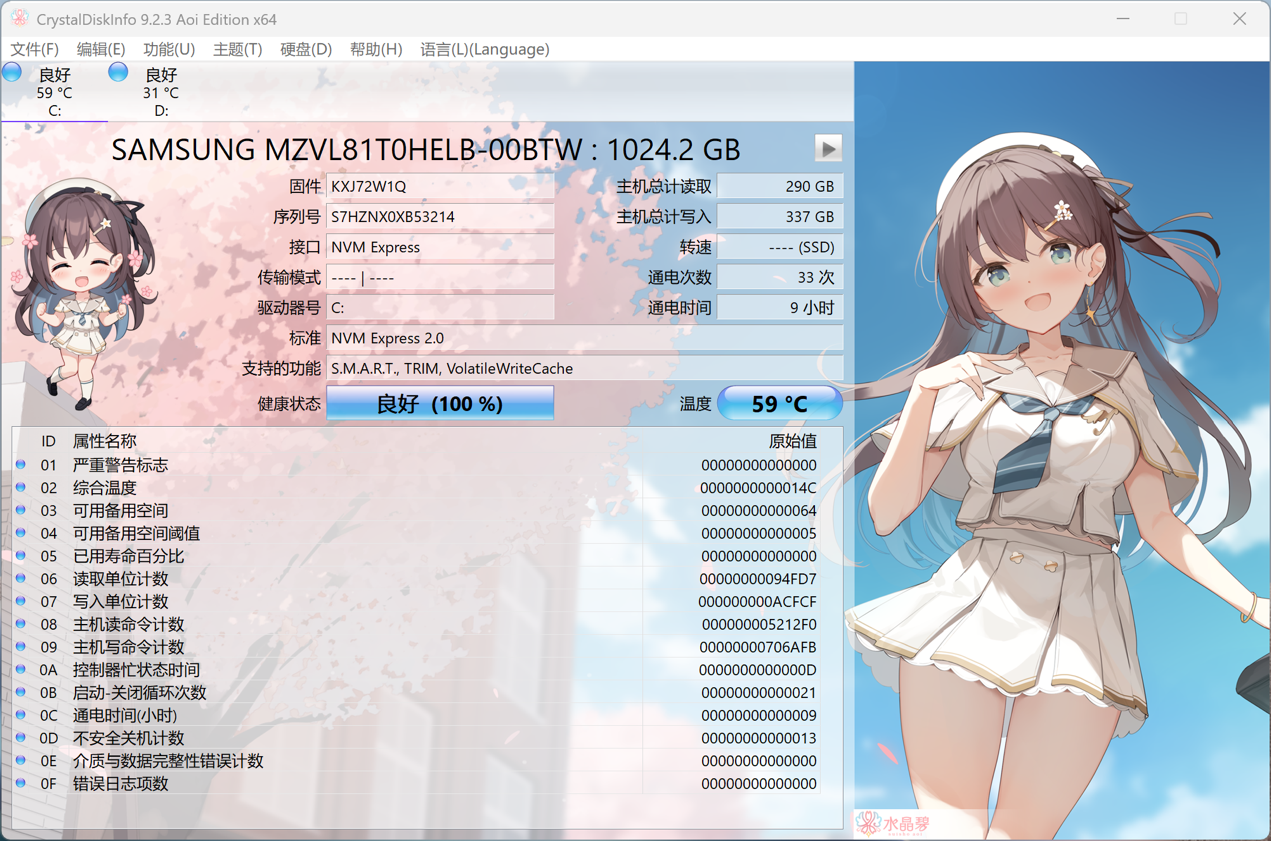Click the status dot for 错误日志项数 row
The height and width of the screenshot is (841, 1271).
tap(21, 783)
